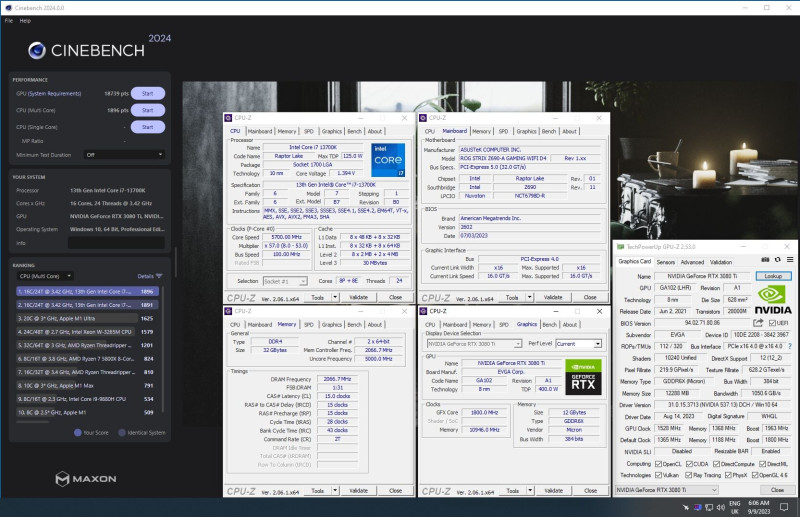Toggle the CUDA checkbox
Viewport: 800px width, 517px height.
pyautogui.click(x=689, y=464)
